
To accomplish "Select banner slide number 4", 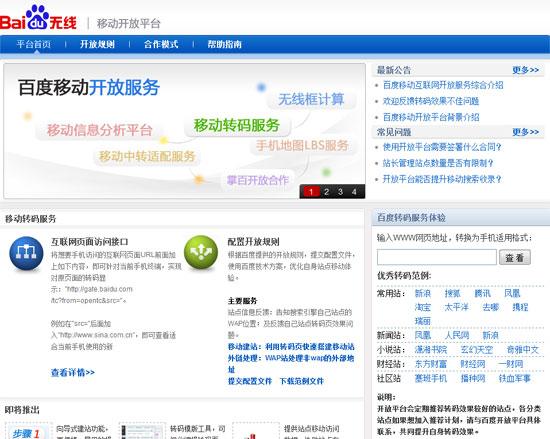I will tap(354, 192).
